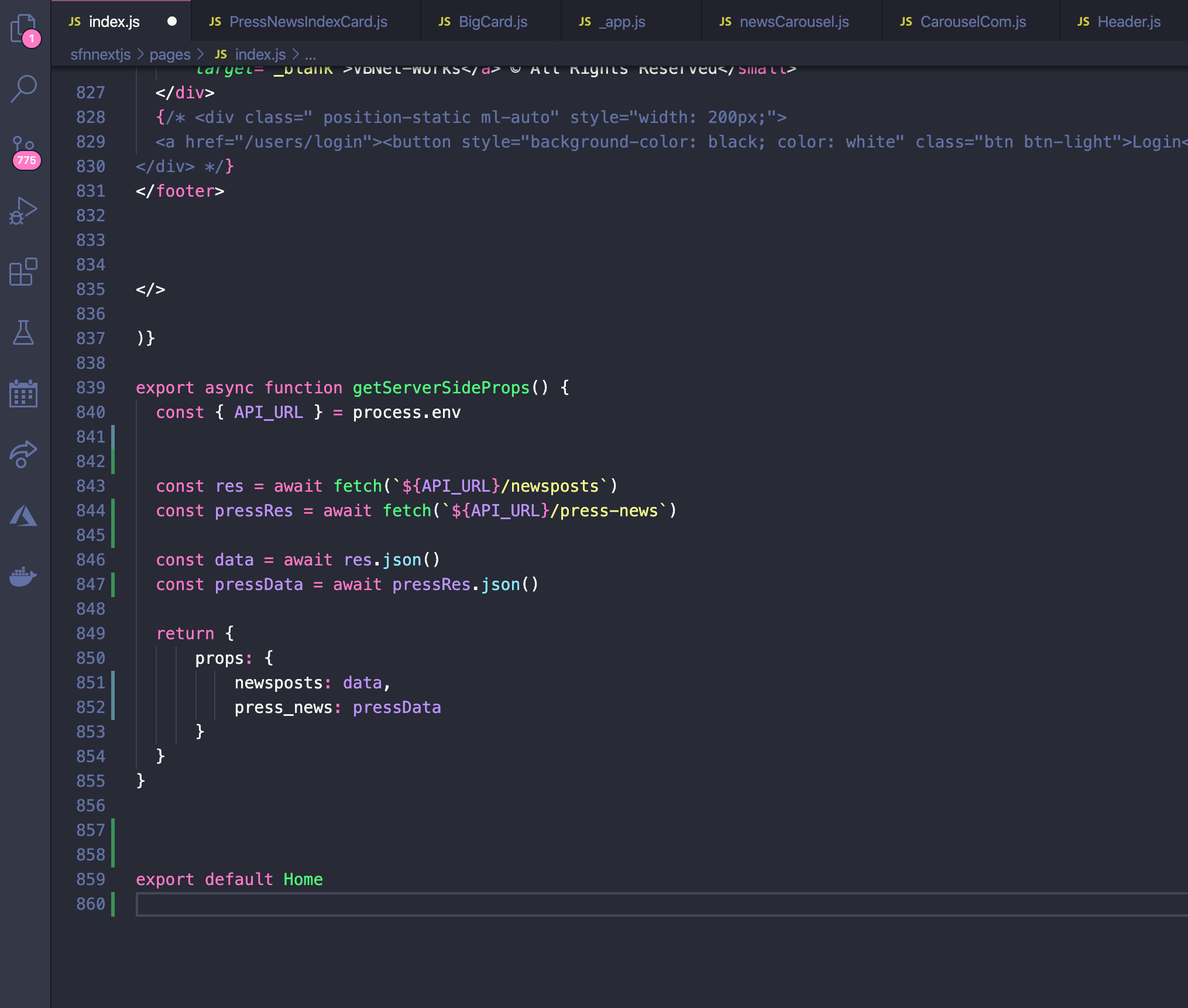Place cursor on the empty line 860
Image resolution: width=1188 pixels, height=1008 pixels.
(234, 904)
